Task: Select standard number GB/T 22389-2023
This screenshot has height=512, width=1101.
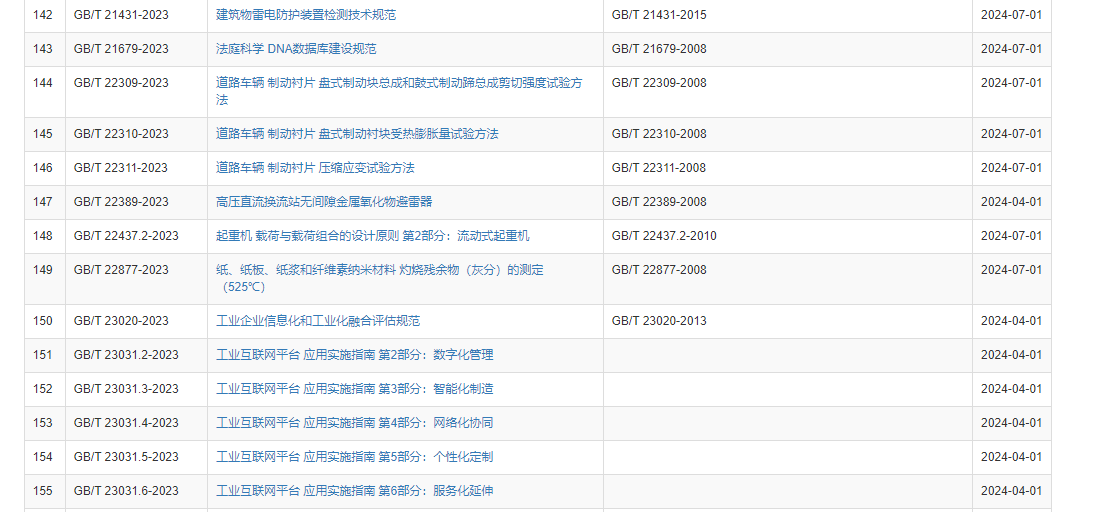Action: tap(121, 202)
